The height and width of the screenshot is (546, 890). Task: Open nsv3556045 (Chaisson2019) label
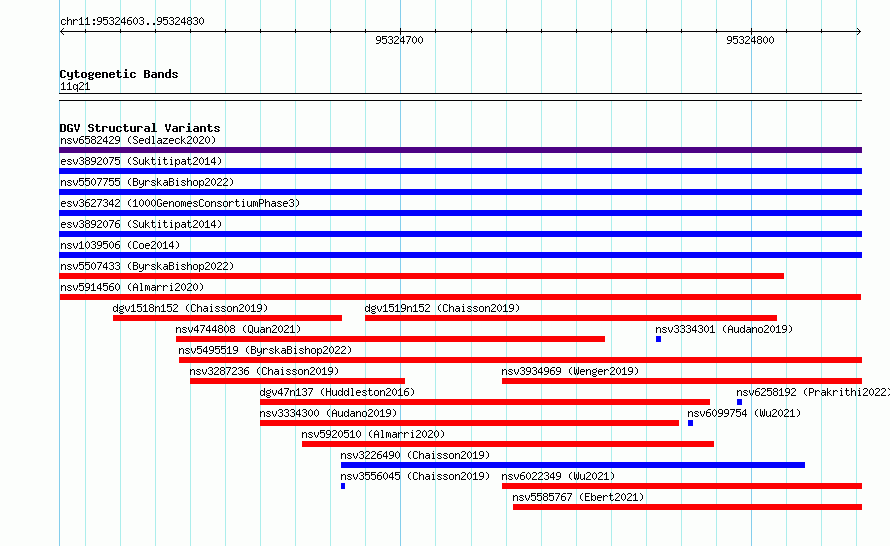[x=415, y=476]
